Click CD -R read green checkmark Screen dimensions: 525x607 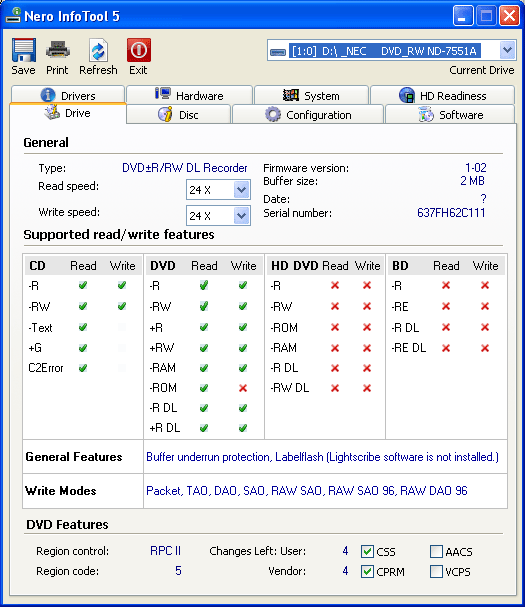pos(82,286)
